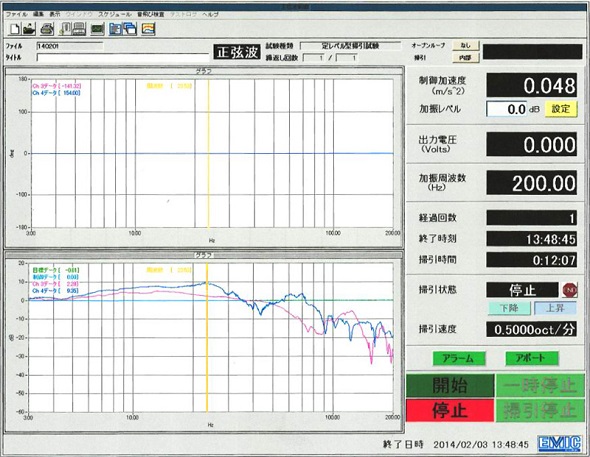This screenshot has width=590, height=457.
Task: Click the green アボート indicator button
Action: (531, 358)
